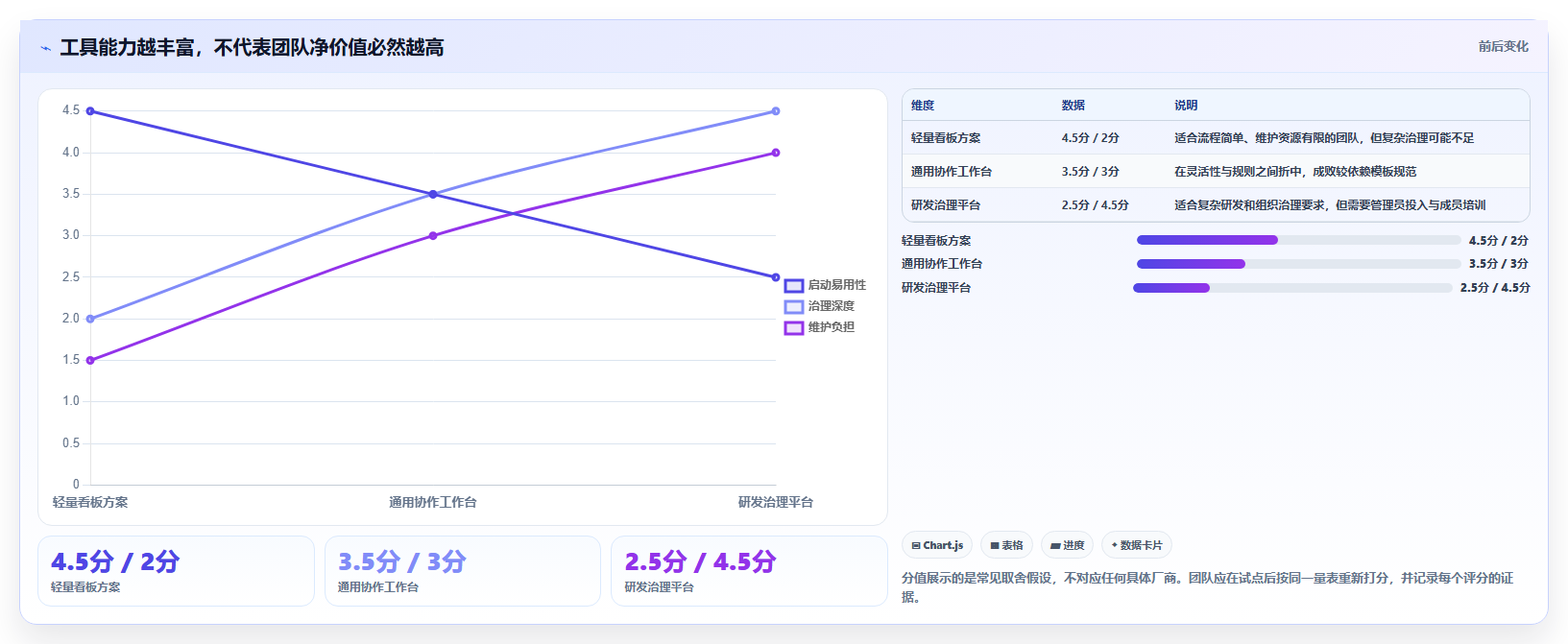
Task: Click the footnote starting 分值展示的是常见取舍假设
Action: [1207, 587]
